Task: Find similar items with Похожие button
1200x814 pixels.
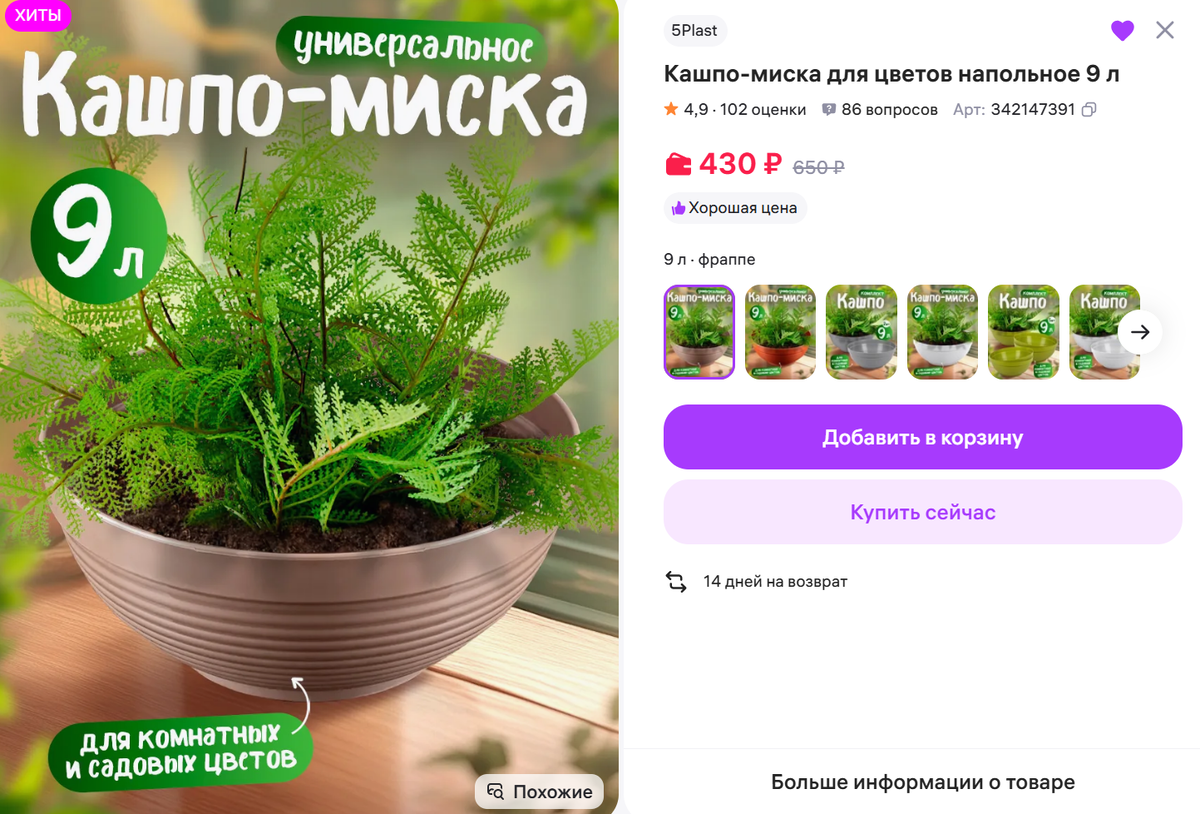Action: tap(539, 791)
